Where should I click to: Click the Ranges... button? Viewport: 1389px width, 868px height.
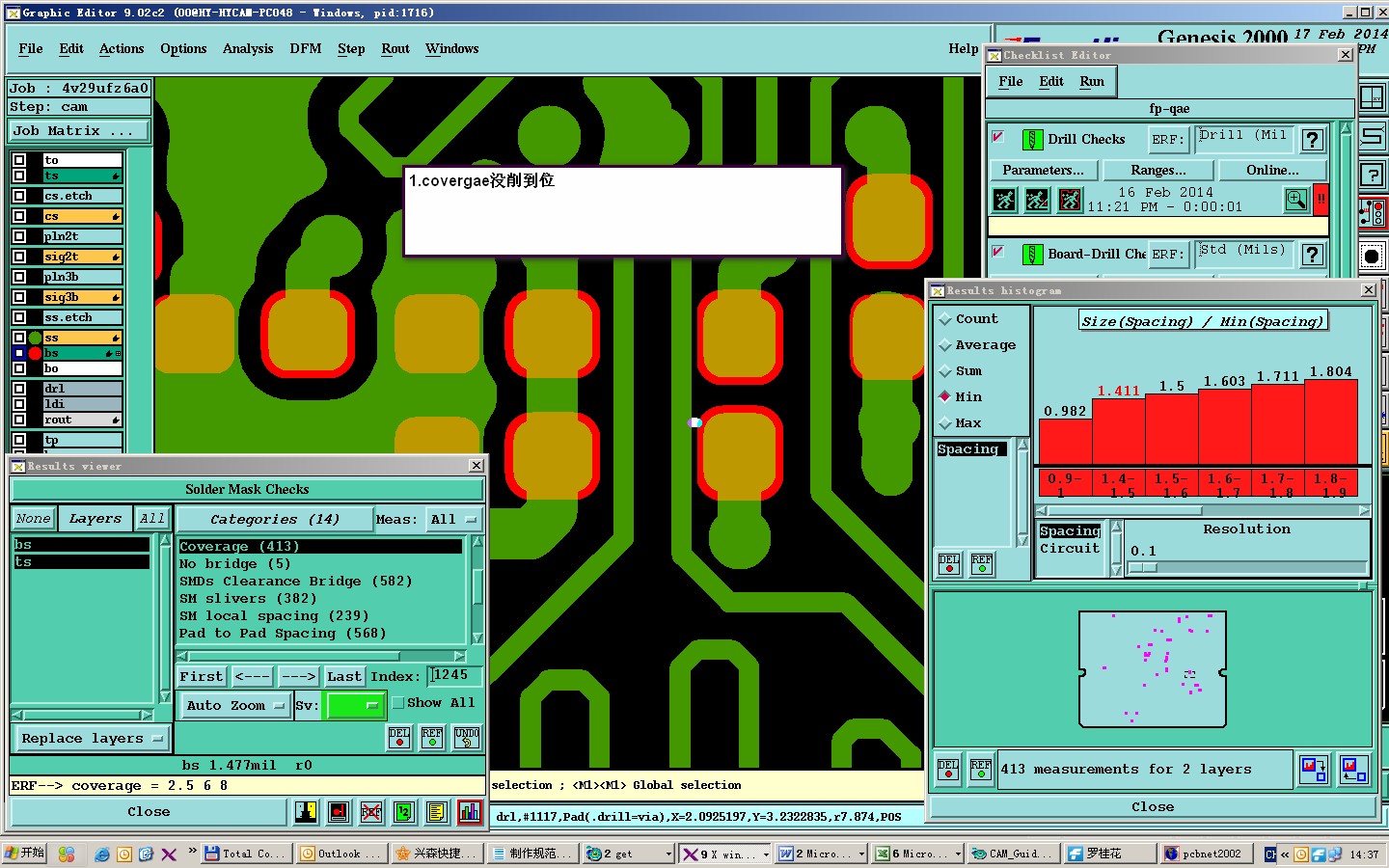pyautogui.click(x=1158, y=170)
